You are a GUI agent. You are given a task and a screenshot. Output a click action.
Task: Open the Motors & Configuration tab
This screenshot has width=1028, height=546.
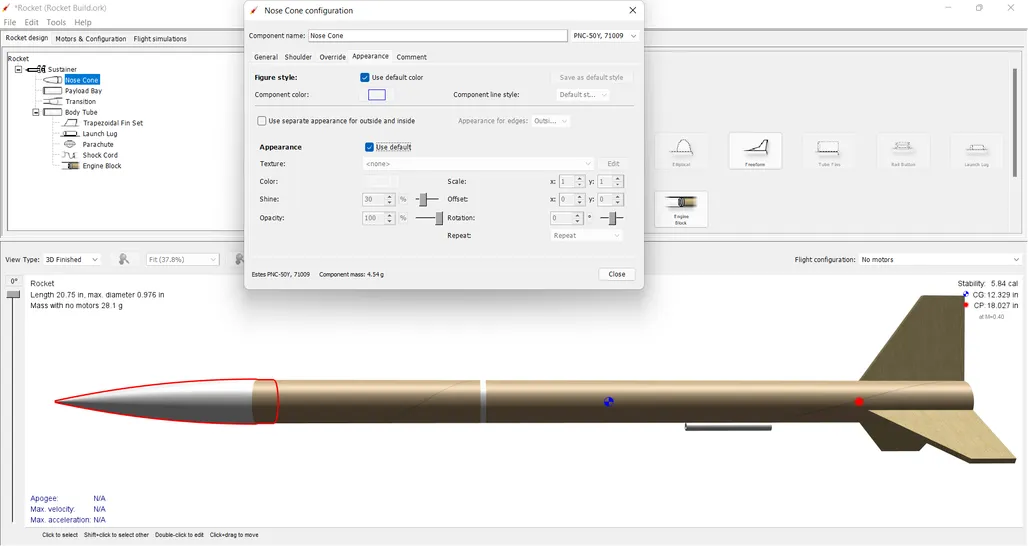tap(91, 39)
